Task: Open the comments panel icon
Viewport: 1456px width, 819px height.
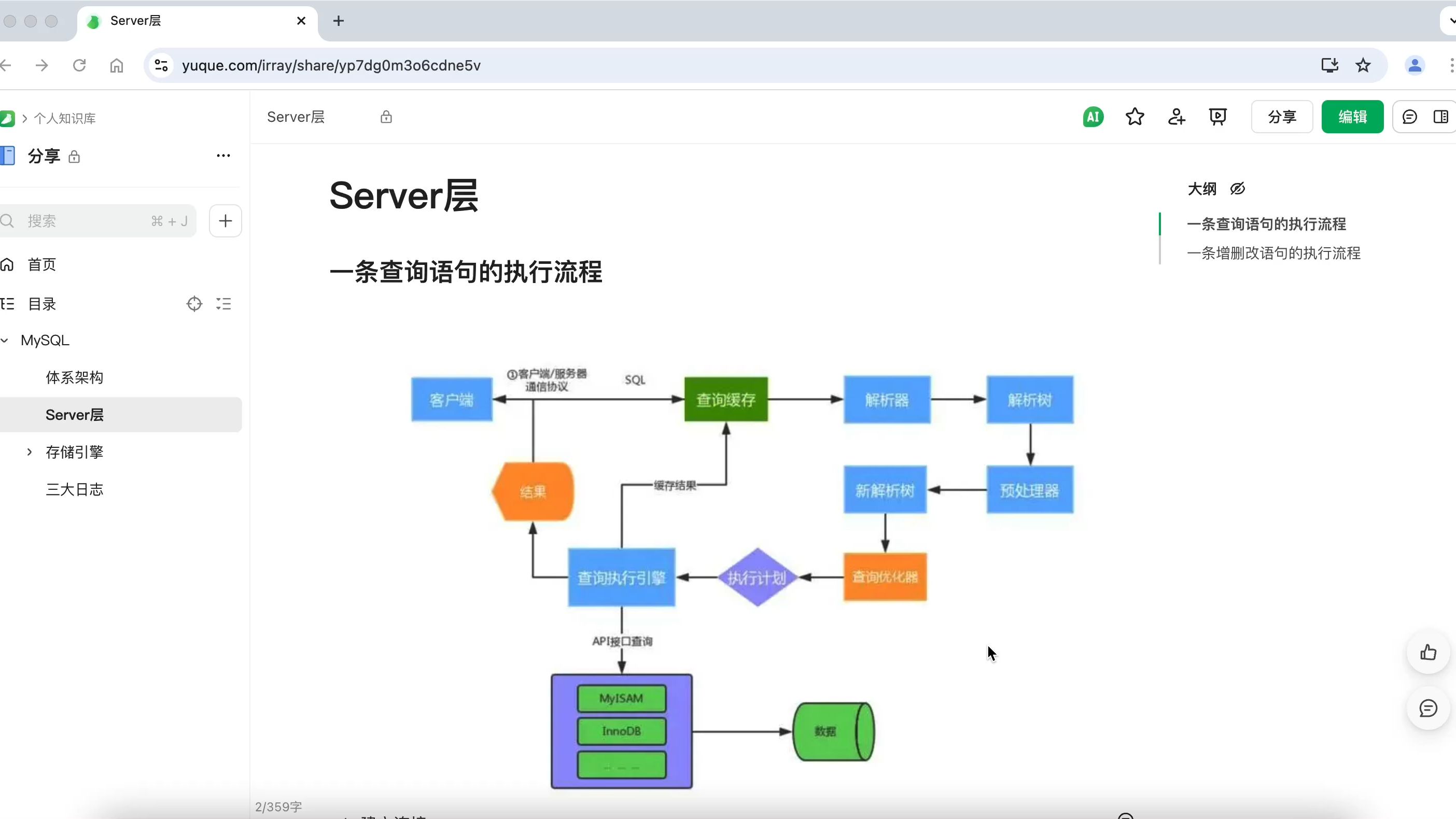Action: tap(1409, 117)
